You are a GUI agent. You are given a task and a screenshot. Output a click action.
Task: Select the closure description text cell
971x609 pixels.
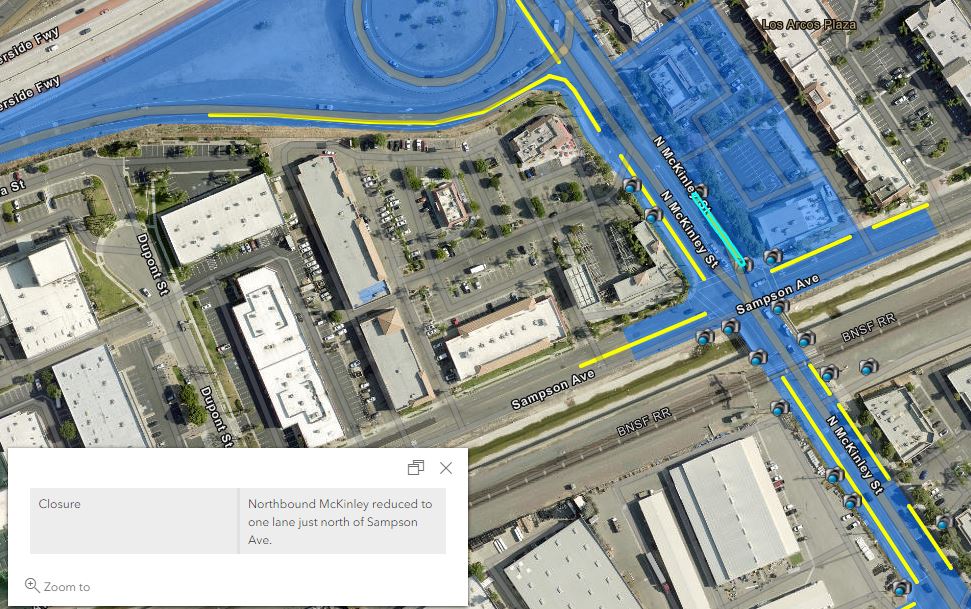[342, 521]
